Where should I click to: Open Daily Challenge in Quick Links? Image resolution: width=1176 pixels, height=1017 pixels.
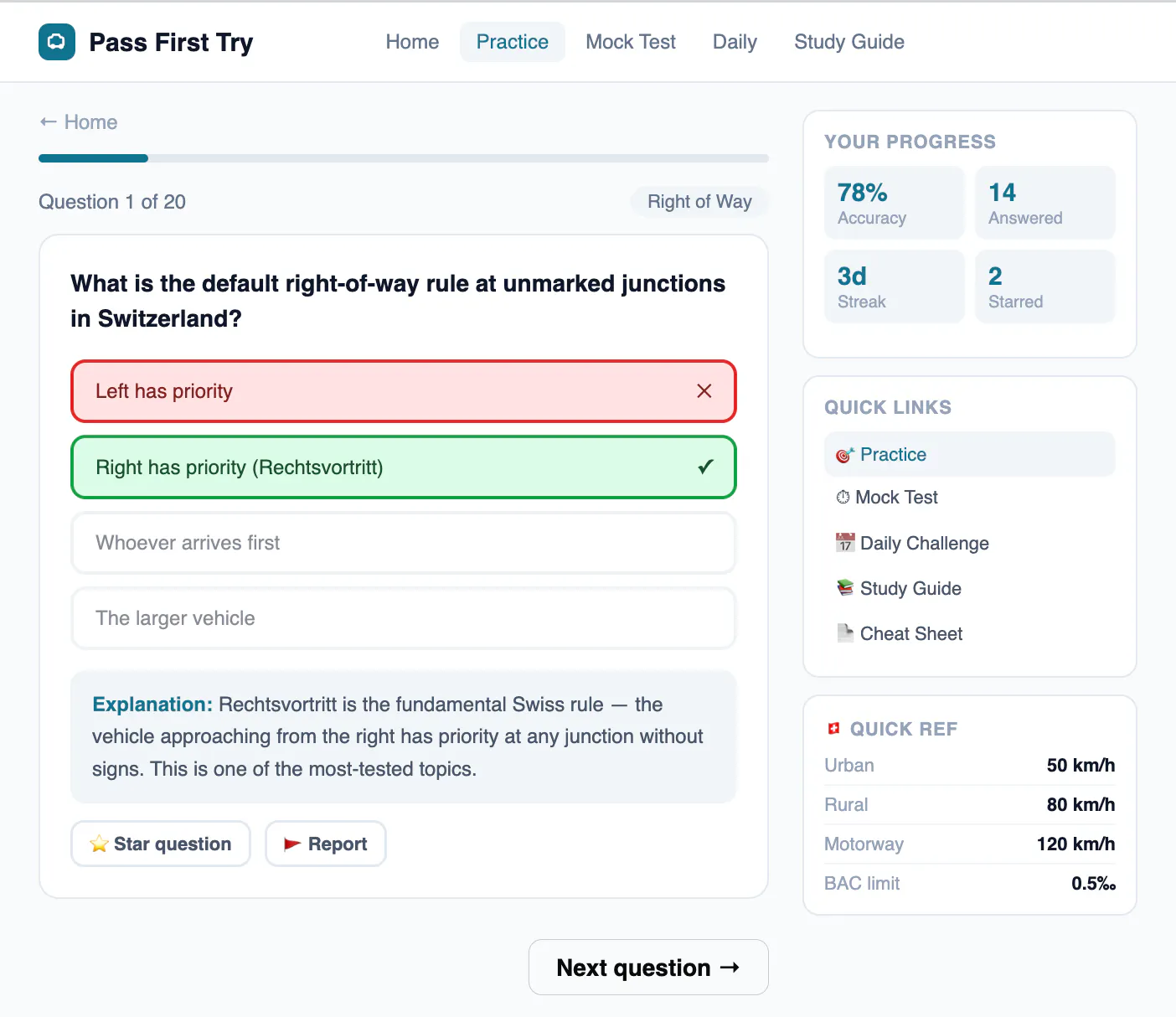point(970,543)
